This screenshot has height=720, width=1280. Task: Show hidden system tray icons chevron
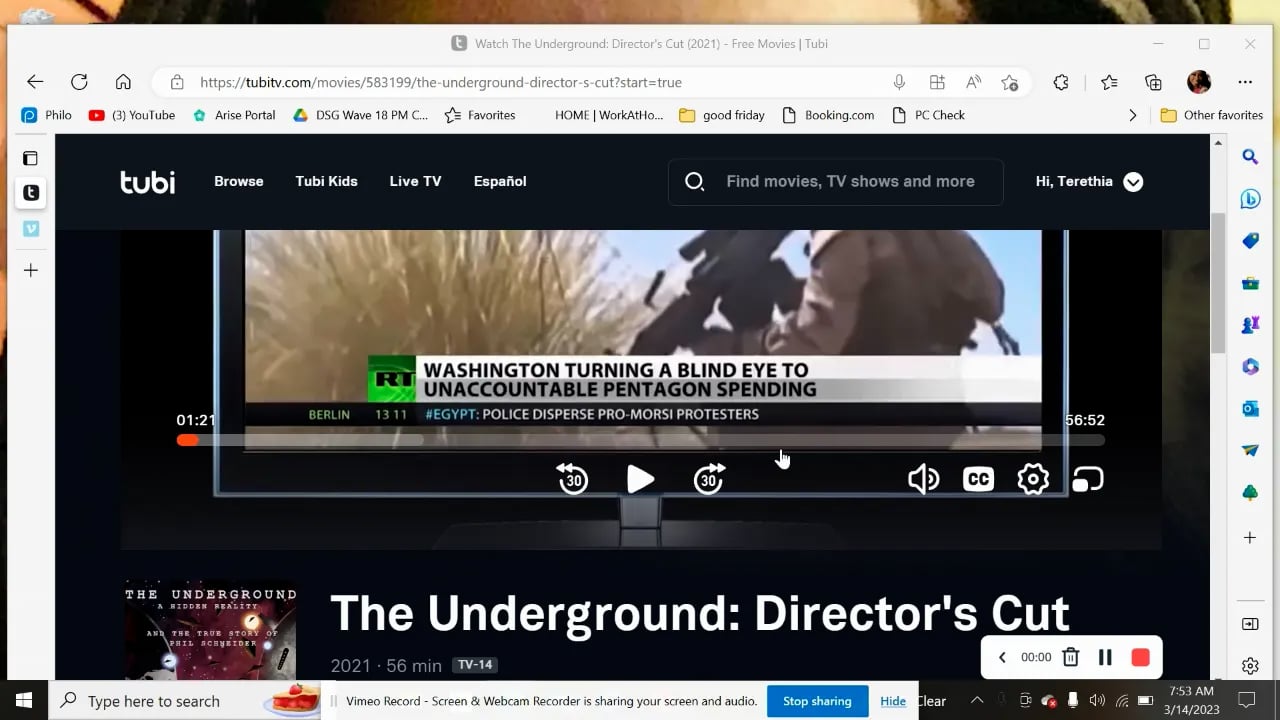click(x=977, y=700)
